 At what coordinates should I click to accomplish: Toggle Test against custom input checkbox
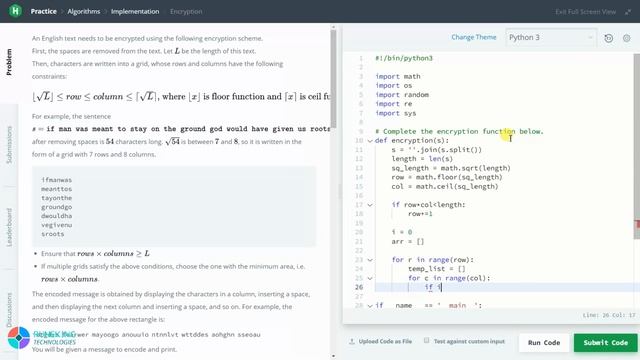[x=427, y=340]
